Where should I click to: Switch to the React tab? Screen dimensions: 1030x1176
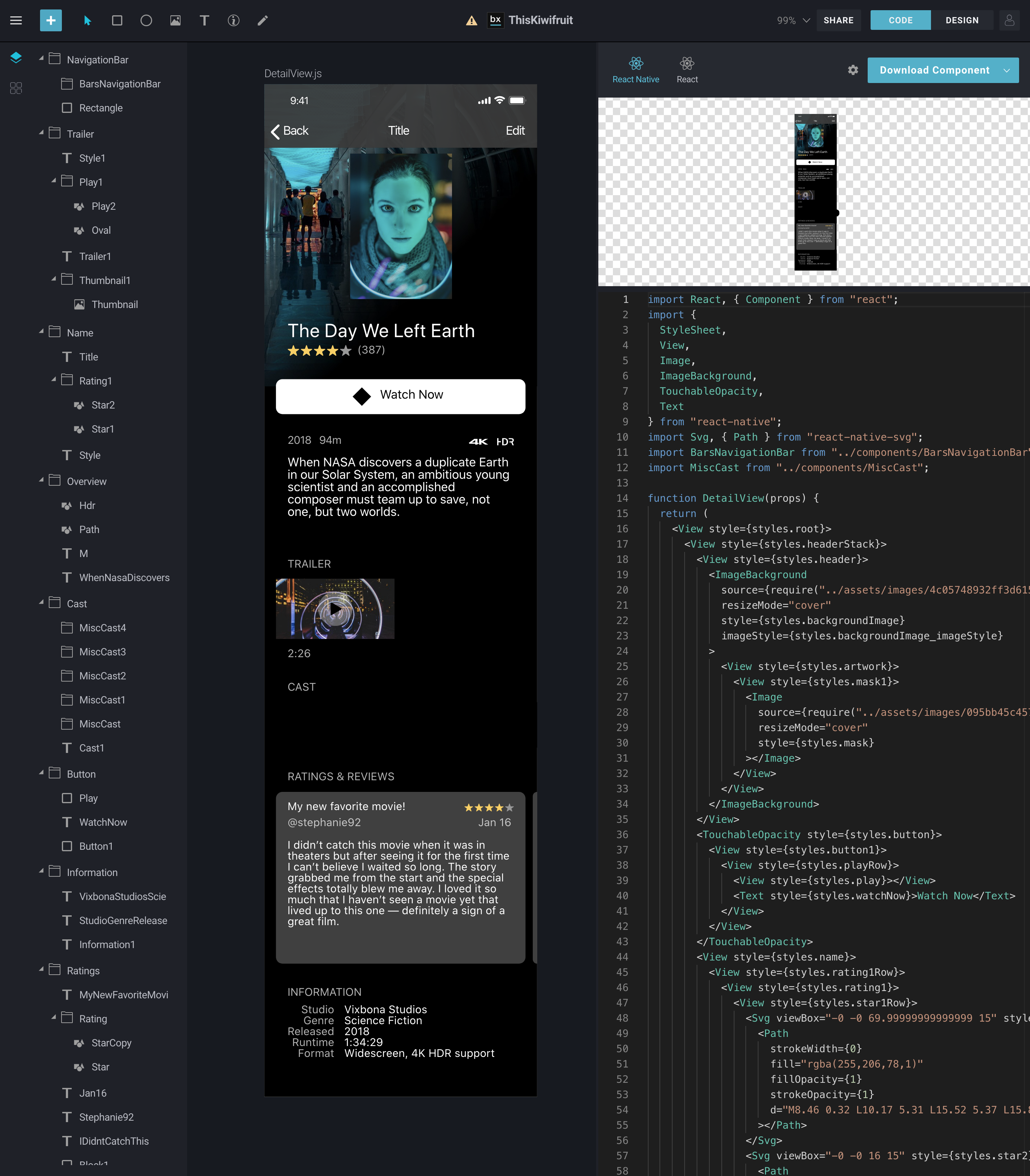(x=687, y=70)
